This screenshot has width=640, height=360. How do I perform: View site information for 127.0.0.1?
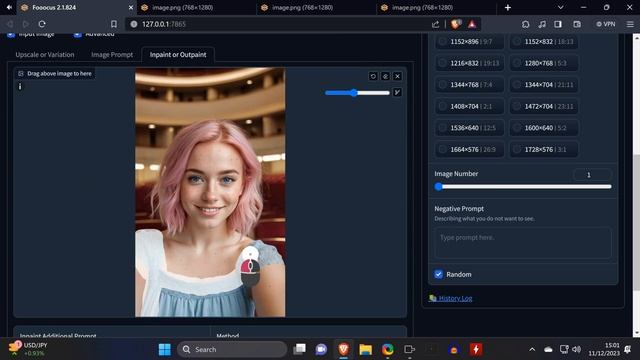pos(133,24)
